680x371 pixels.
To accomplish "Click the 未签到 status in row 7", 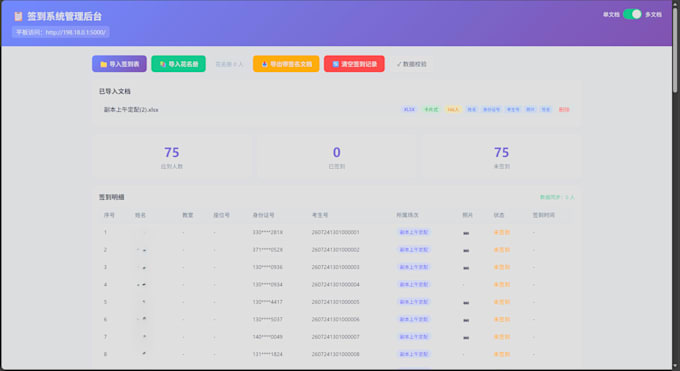I will [x=501, y=337].
